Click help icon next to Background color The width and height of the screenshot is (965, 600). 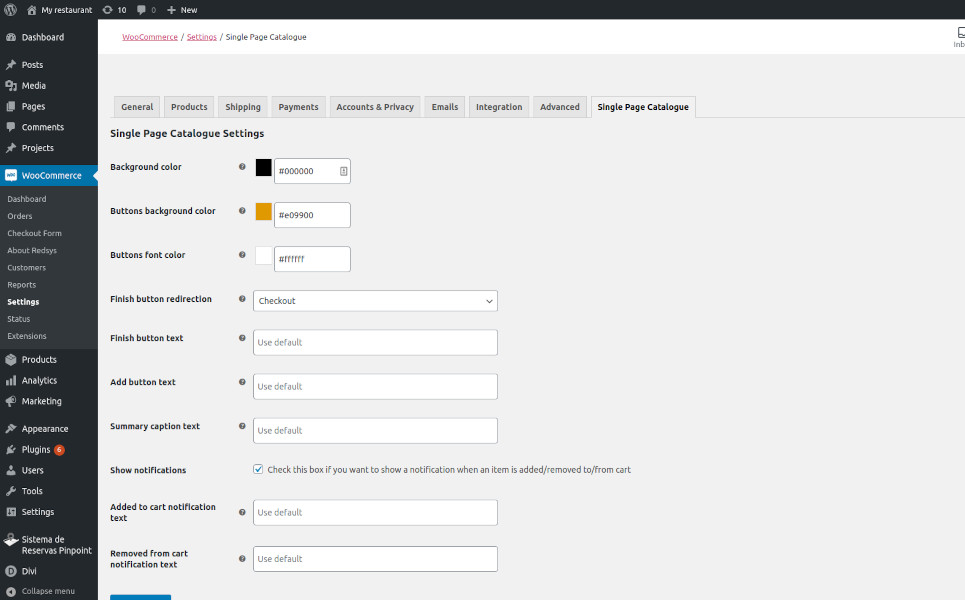(x=242, y=167)
